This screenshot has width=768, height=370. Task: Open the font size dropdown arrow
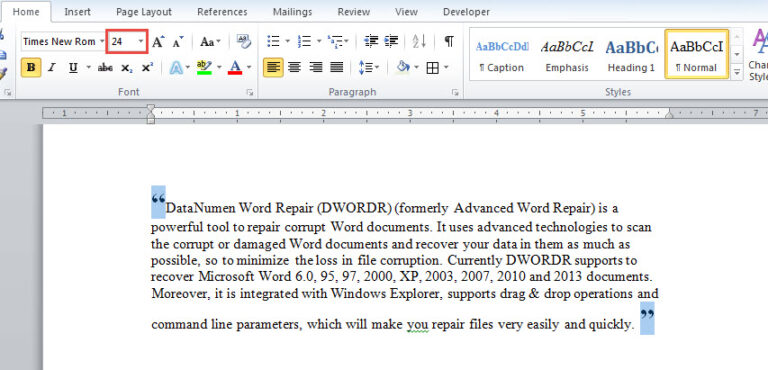(x=141, y=42)
